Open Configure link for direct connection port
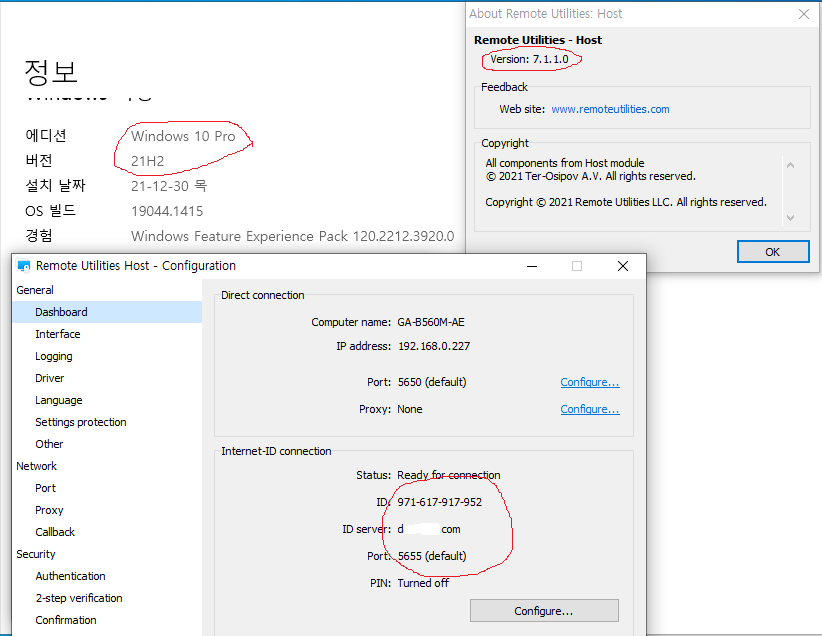Image resolution: width=822 pixels, height=636 pixels. [x=589, y=382]
